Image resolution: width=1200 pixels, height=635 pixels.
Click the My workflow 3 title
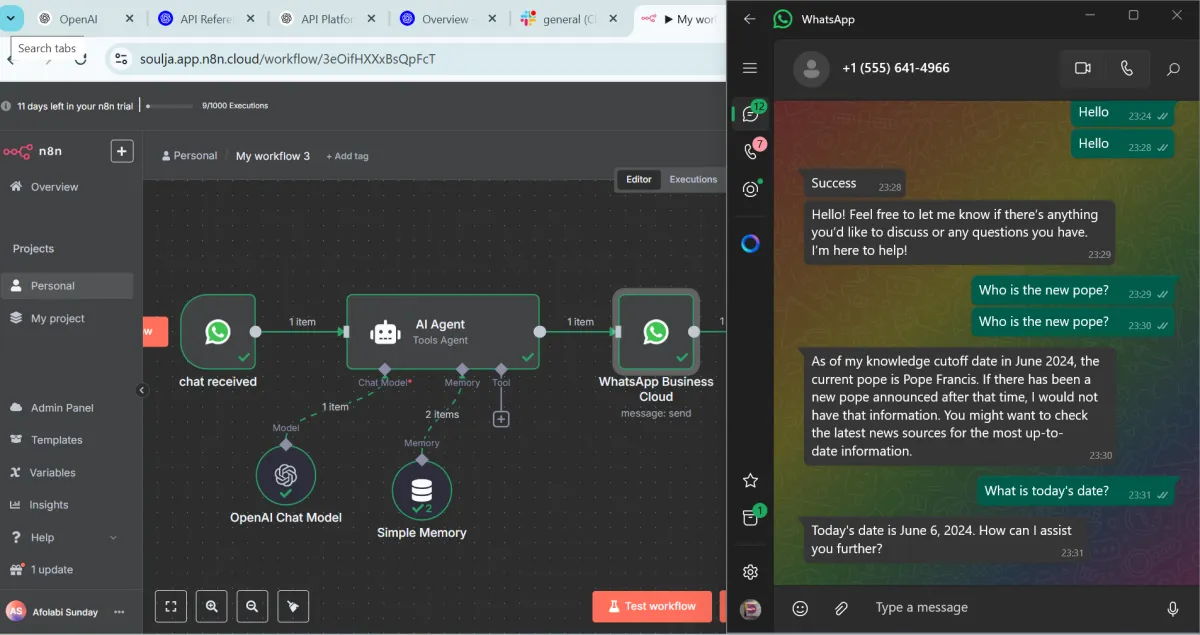tap(273, 156)
